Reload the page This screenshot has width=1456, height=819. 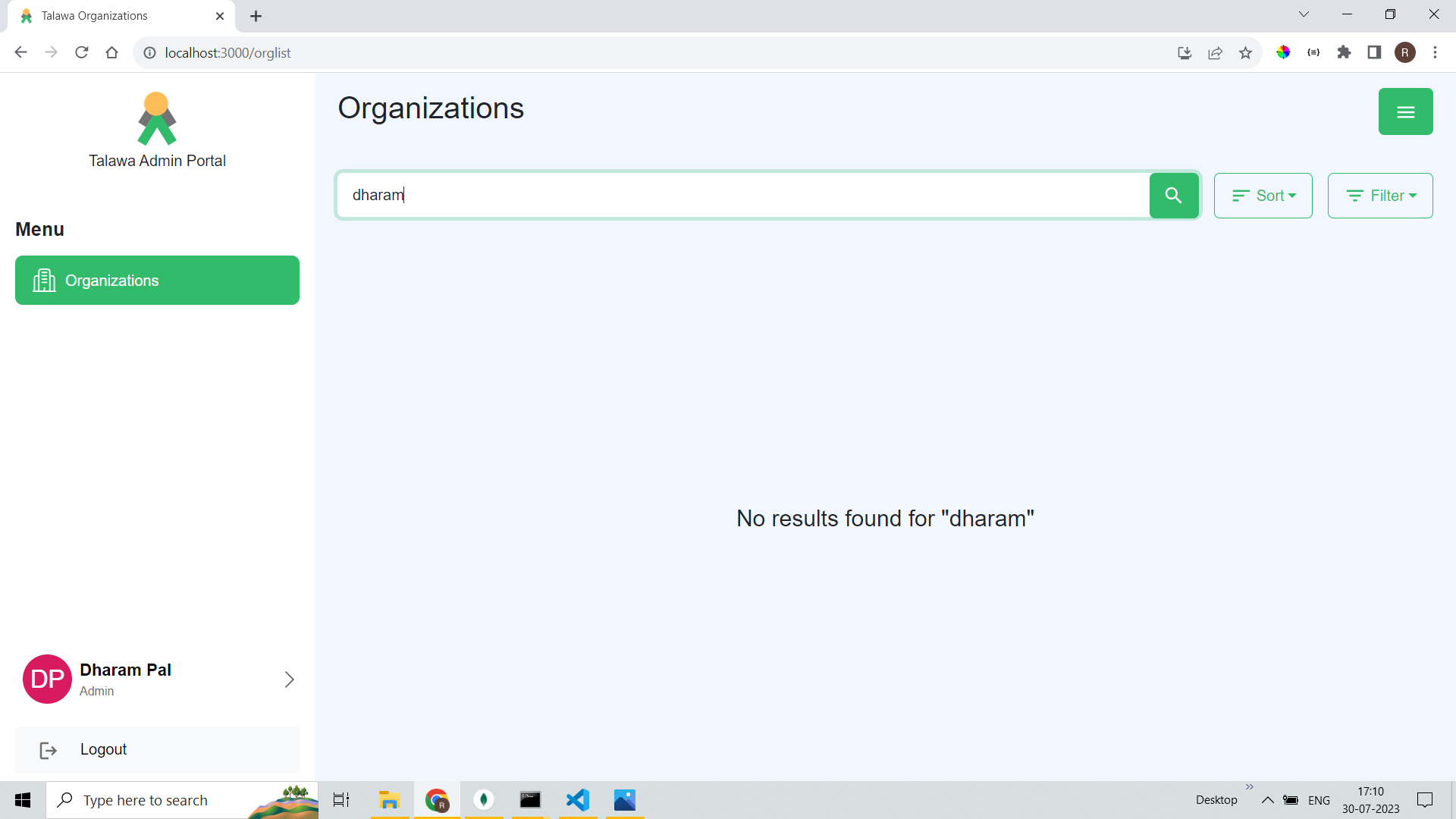(81, 52)
